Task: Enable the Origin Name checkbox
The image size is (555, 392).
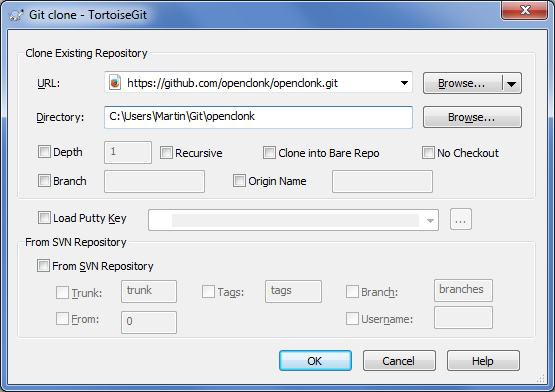Action: (239, 181)
